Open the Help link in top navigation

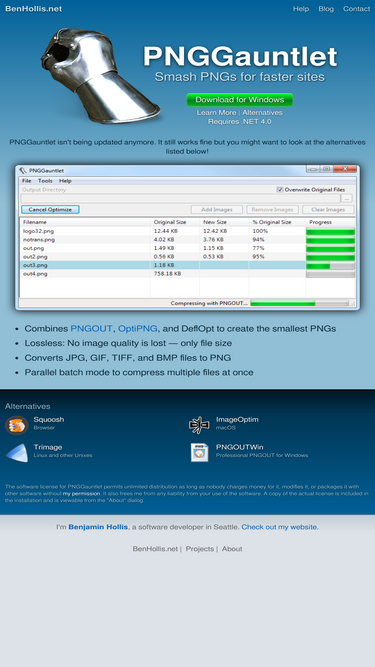click(301, 9)
